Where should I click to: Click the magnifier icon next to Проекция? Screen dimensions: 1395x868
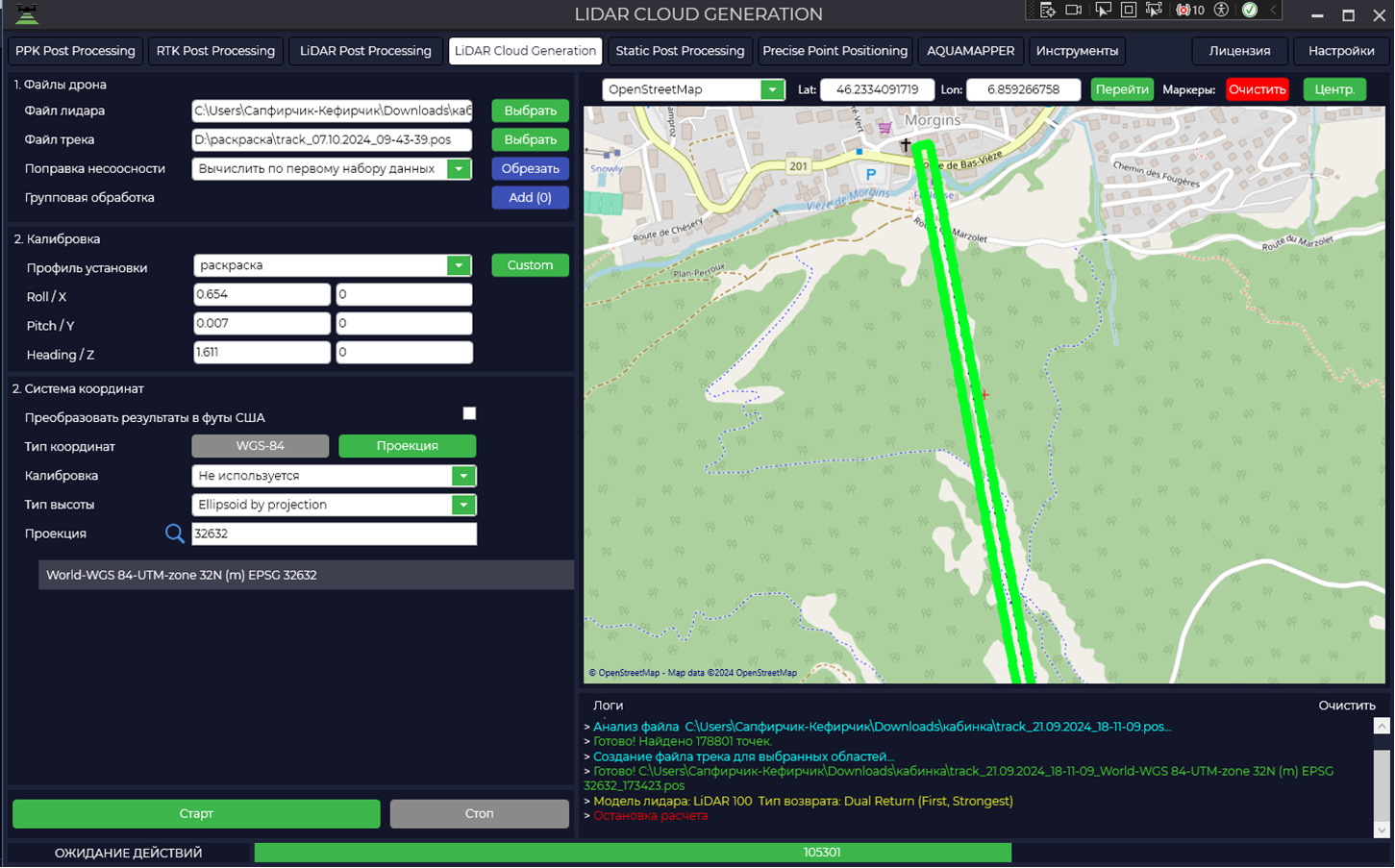pos(175,533)
